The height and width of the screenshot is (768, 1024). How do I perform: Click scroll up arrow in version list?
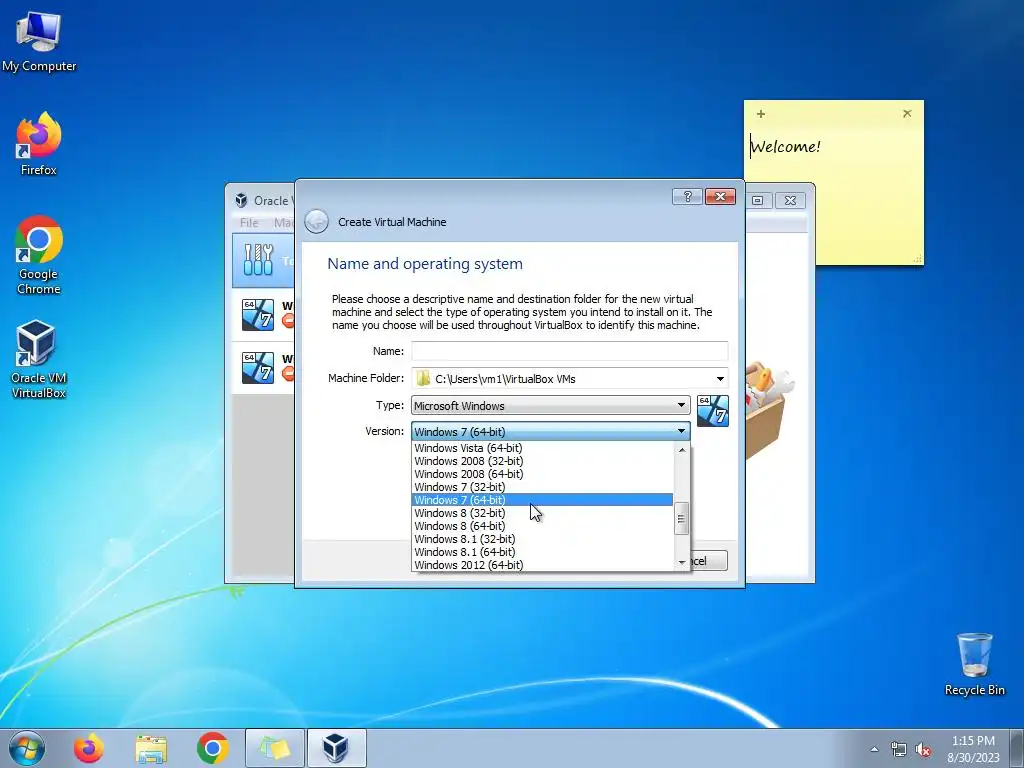682,450
